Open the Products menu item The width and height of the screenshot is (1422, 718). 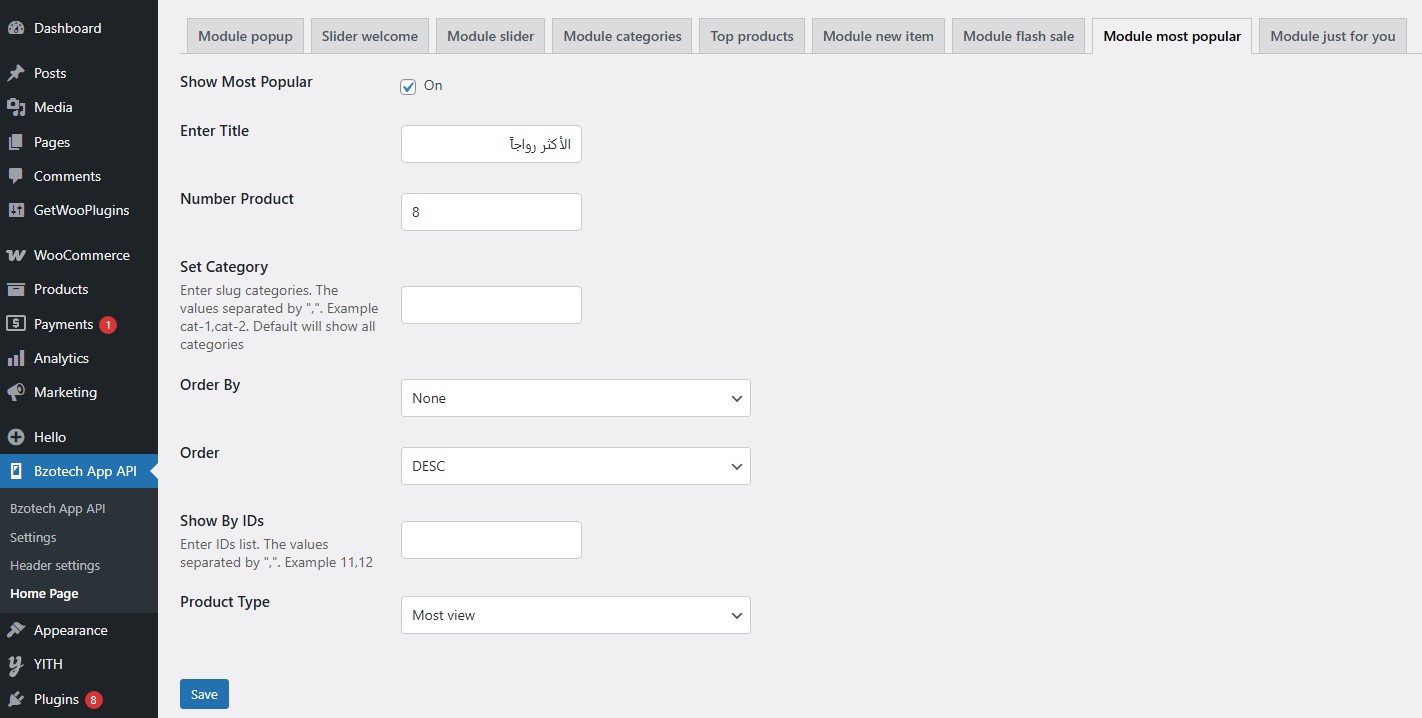click(79, 289)
